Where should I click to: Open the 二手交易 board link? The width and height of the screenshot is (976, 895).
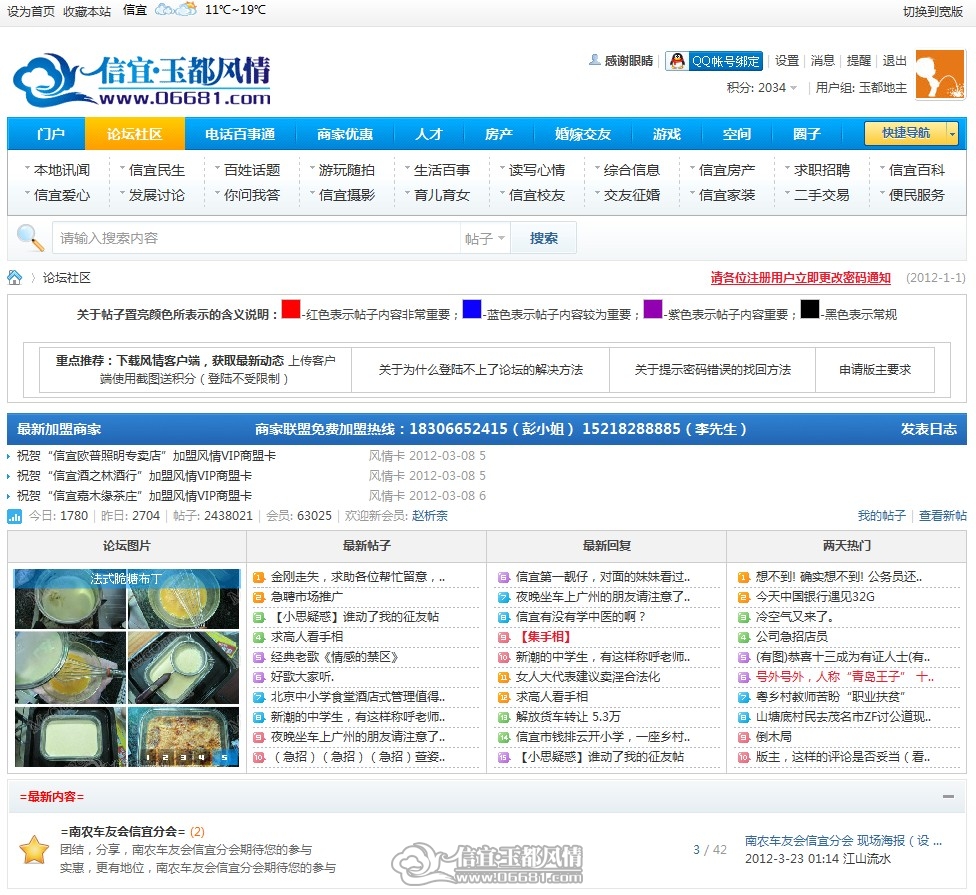pos(822,195)
